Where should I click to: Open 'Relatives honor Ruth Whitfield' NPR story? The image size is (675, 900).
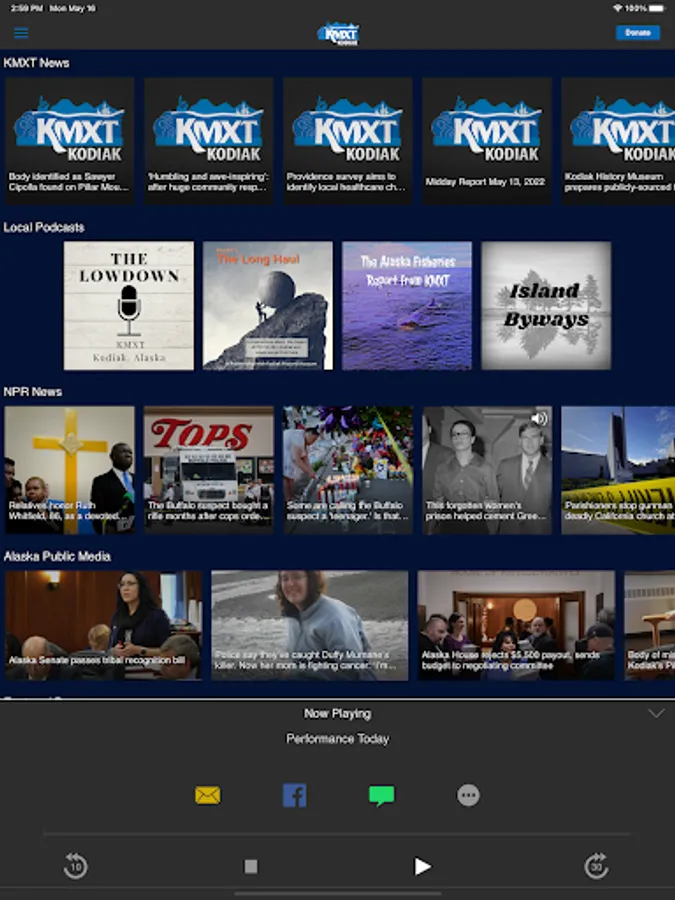pyautogui.click(x=69, y=470)
